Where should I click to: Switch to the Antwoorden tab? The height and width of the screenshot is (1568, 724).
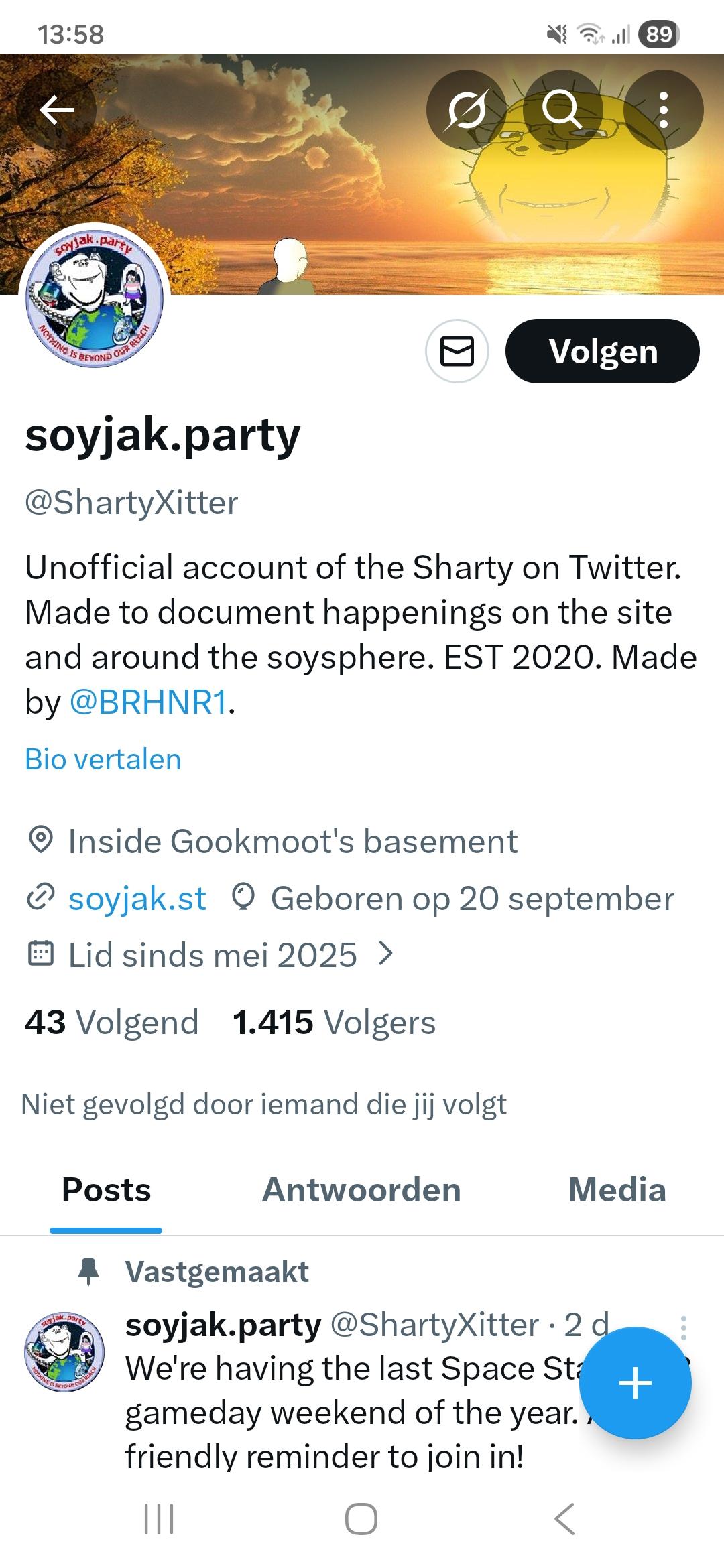361,1190
